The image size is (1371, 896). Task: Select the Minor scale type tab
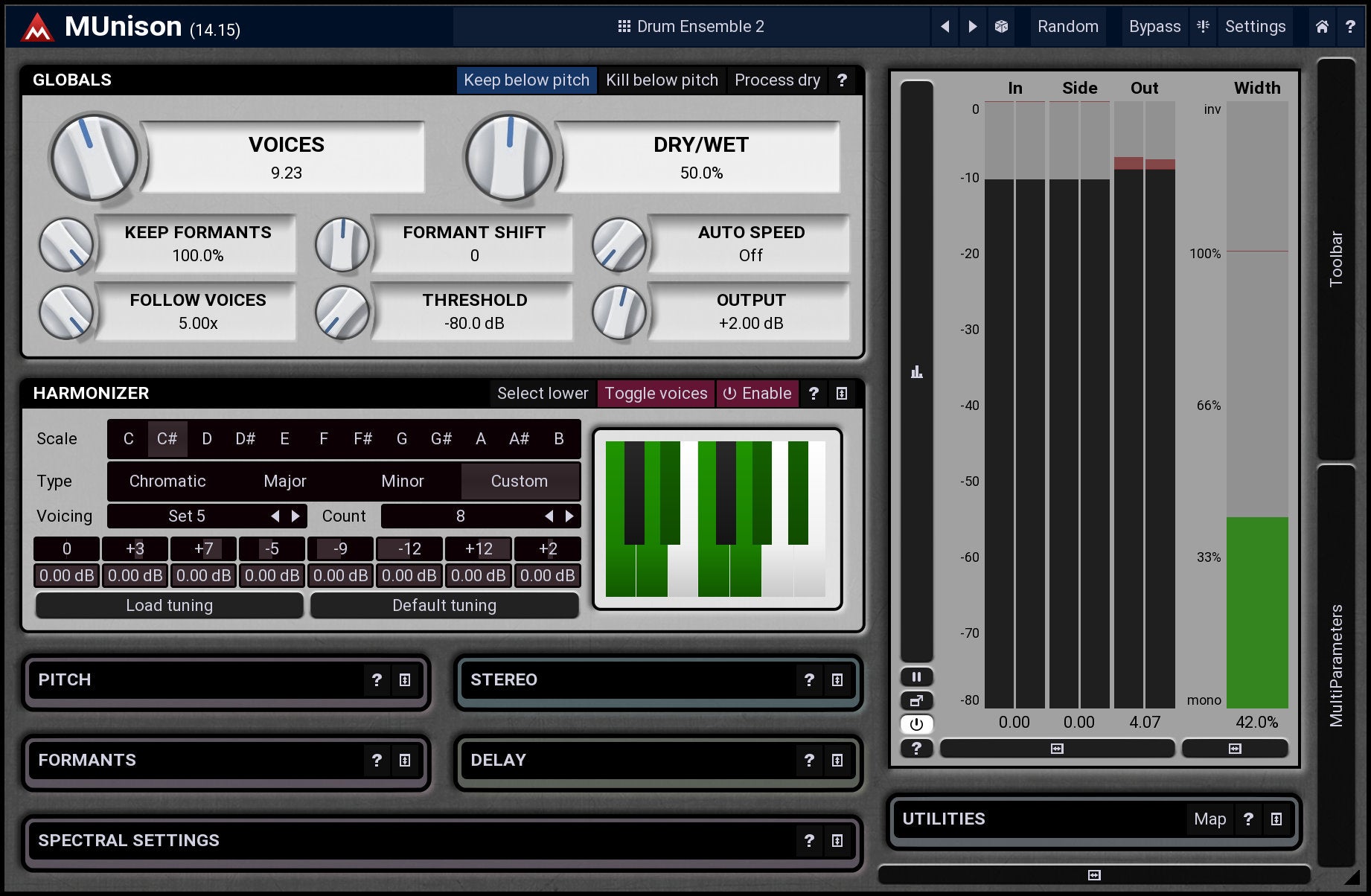point(402,481)
